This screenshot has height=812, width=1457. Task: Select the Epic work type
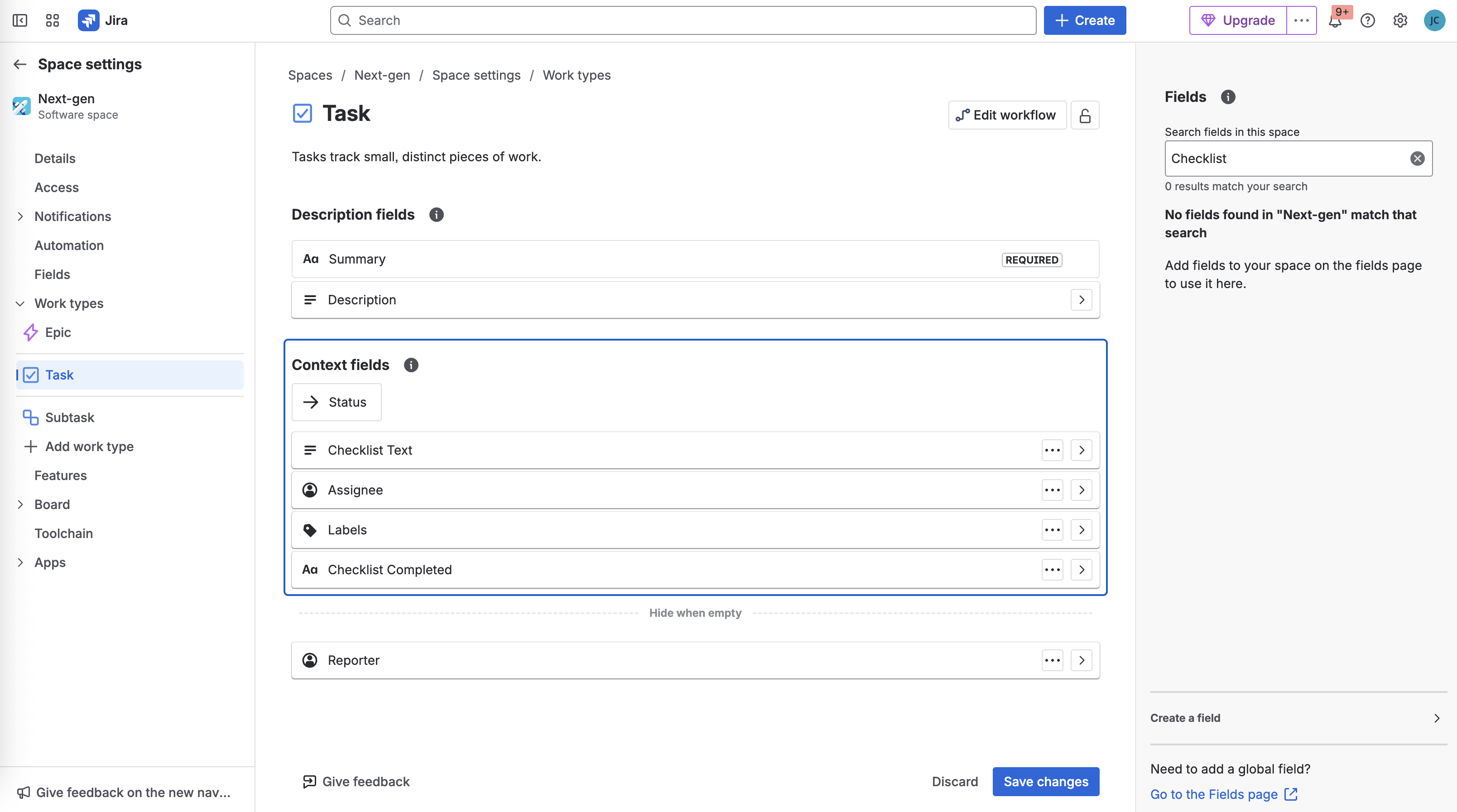58,332
